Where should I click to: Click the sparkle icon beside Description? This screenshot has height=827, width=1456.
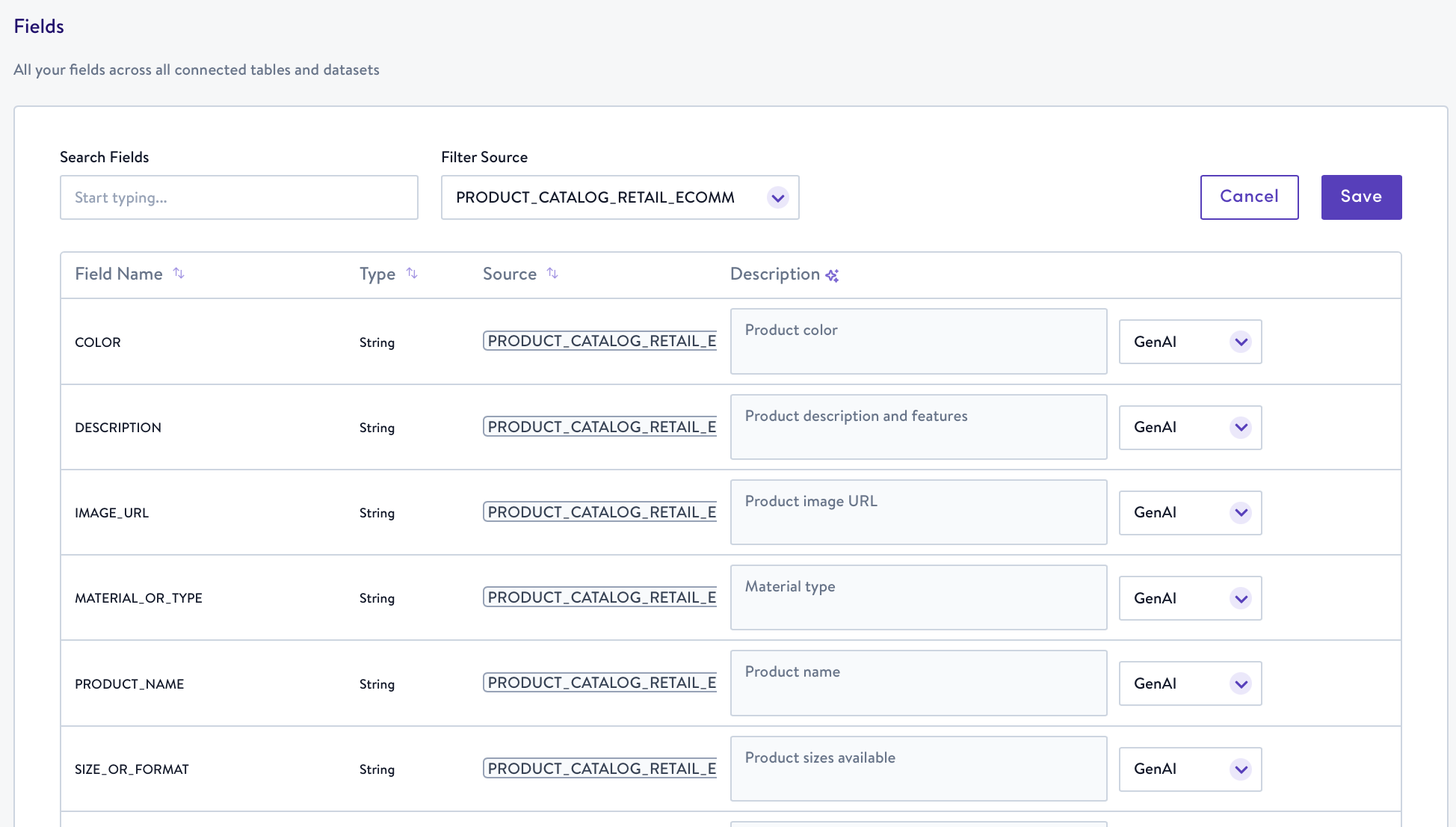click(832, 276)
